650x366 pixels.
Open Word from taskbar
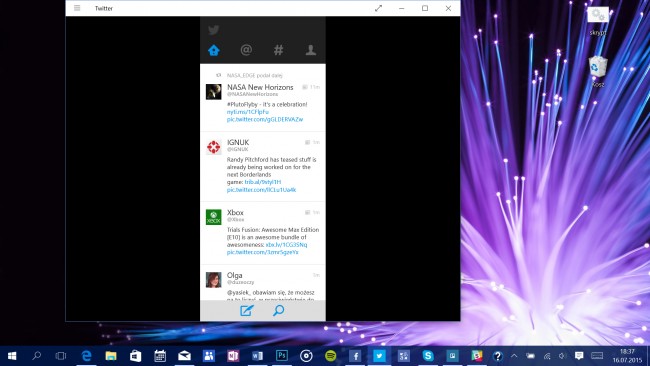(257, 356)
